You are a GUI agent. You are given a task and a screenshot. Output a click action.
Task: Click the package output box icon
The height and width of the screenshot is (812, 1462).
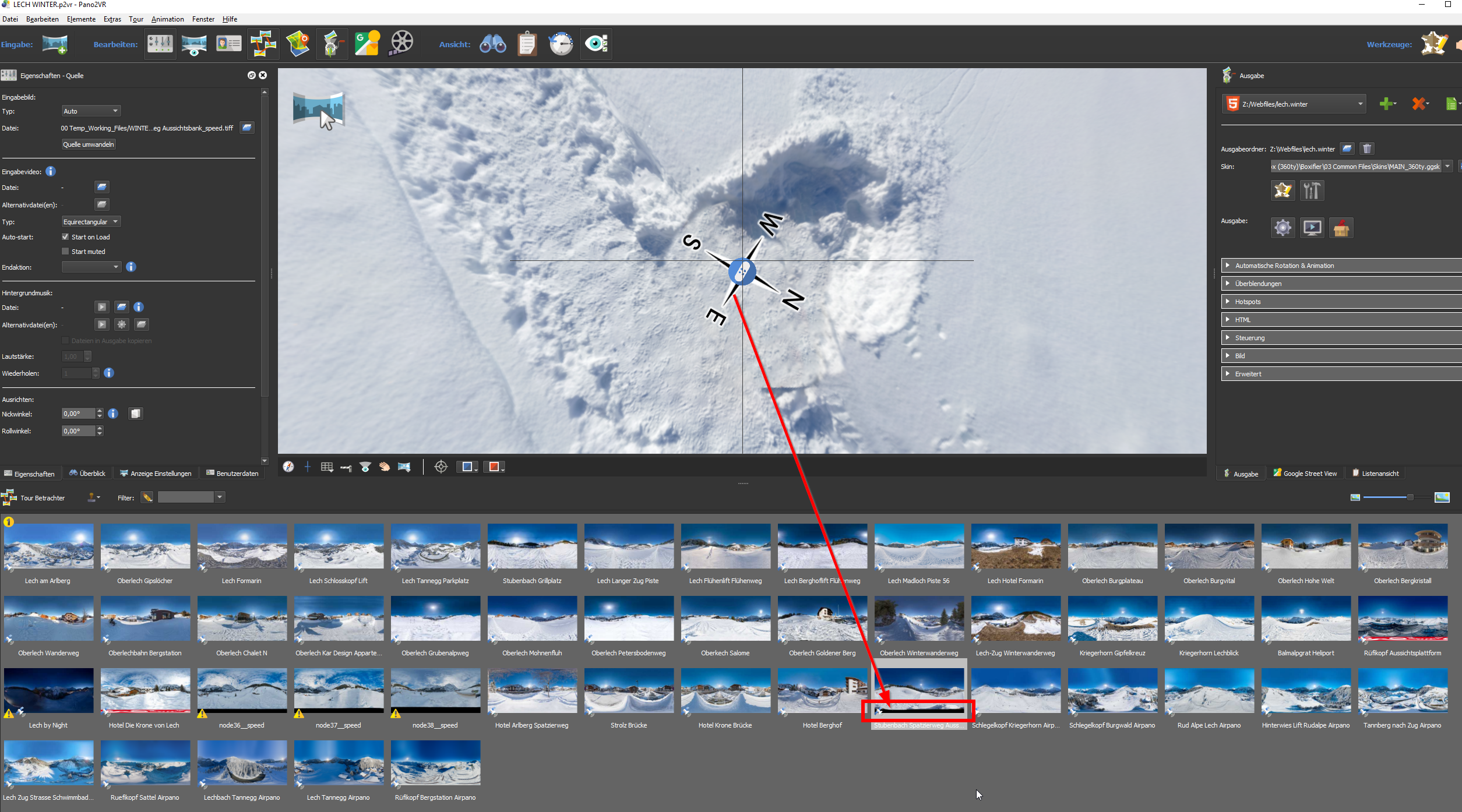[x=1341, y=228]
